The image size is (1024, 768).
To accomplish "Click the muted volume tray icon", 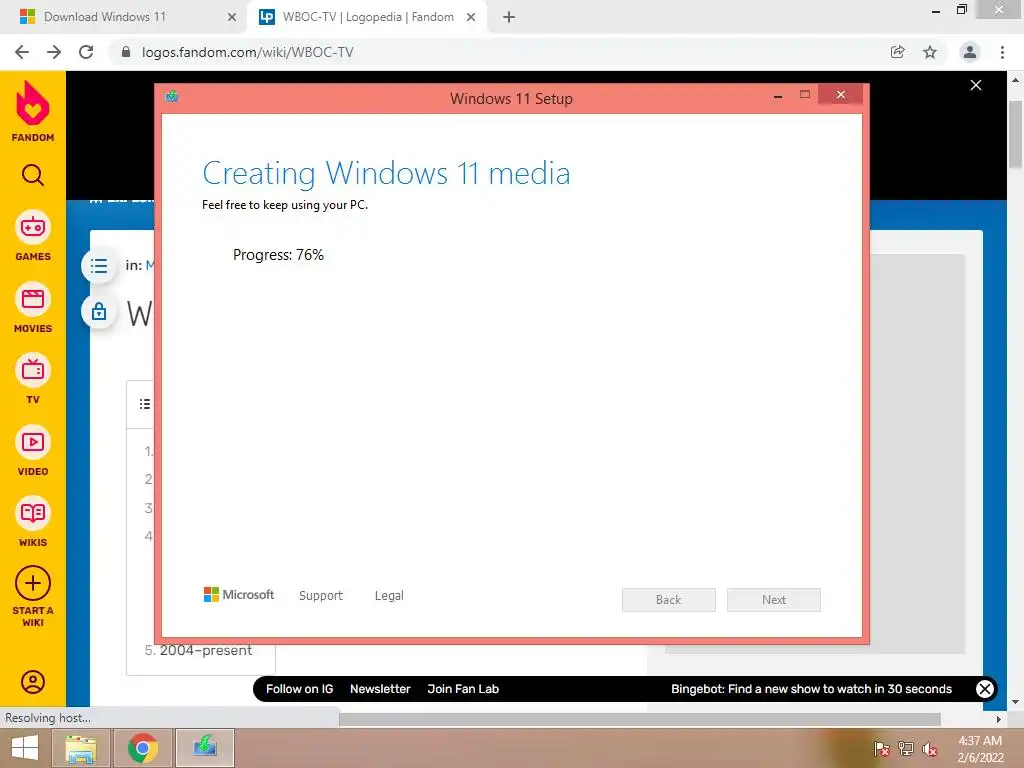I will tap(930, 749).
